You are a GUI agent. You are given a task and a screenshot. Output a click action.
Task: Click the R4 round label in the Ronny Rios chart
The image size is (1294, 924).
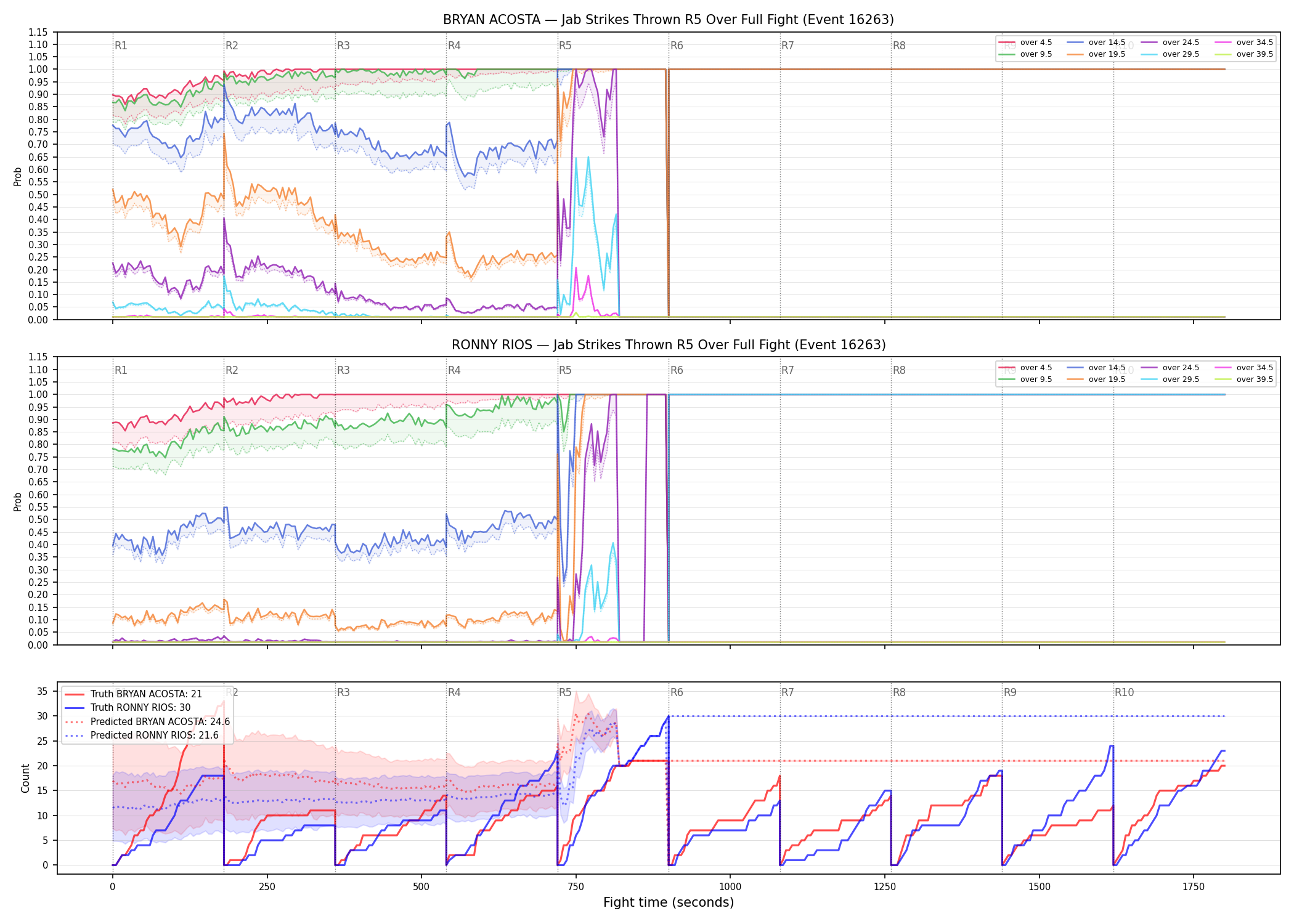click(x=454, y=370)
